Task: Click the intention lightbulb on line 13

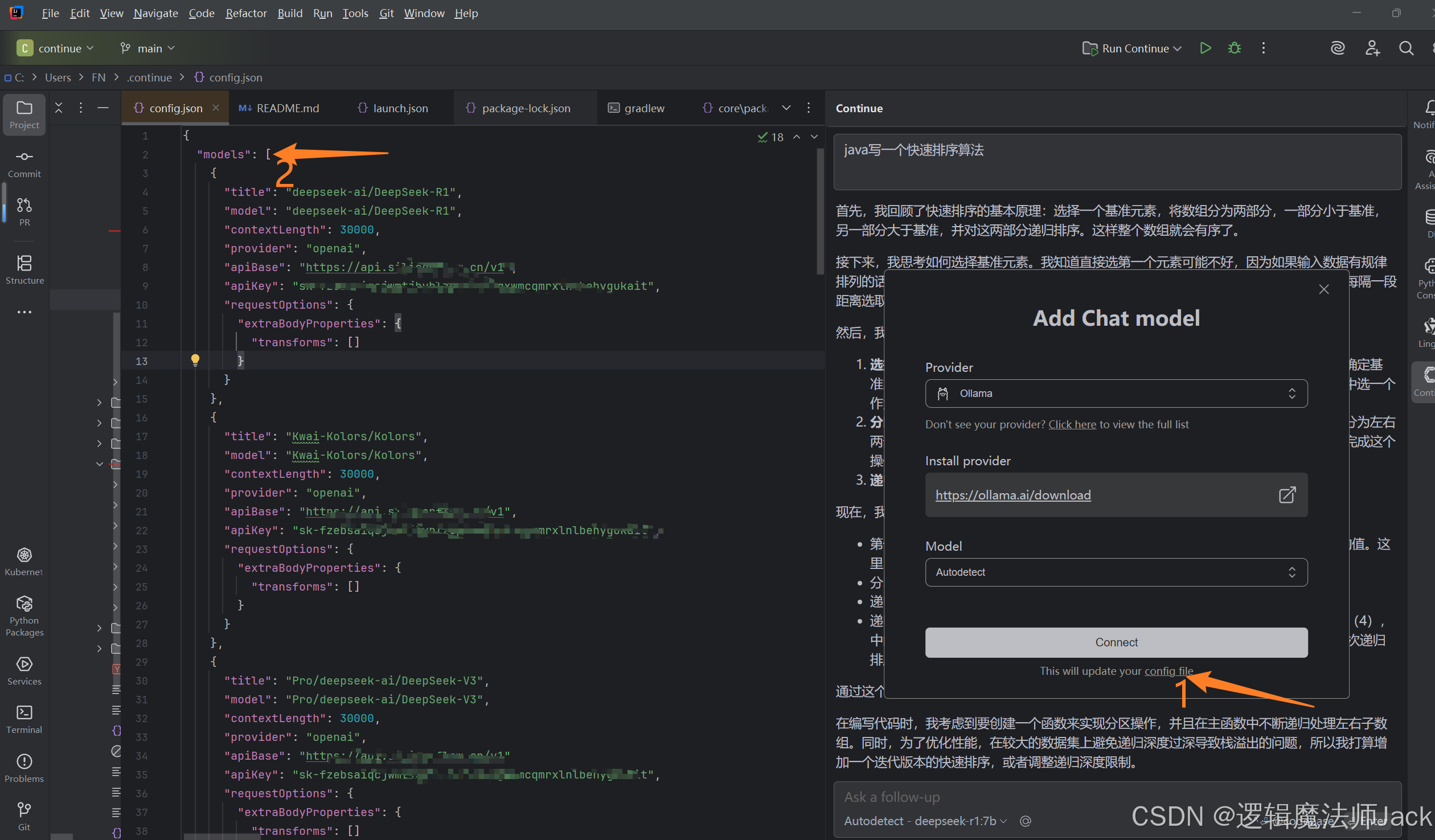Action: tap(195, 360)
